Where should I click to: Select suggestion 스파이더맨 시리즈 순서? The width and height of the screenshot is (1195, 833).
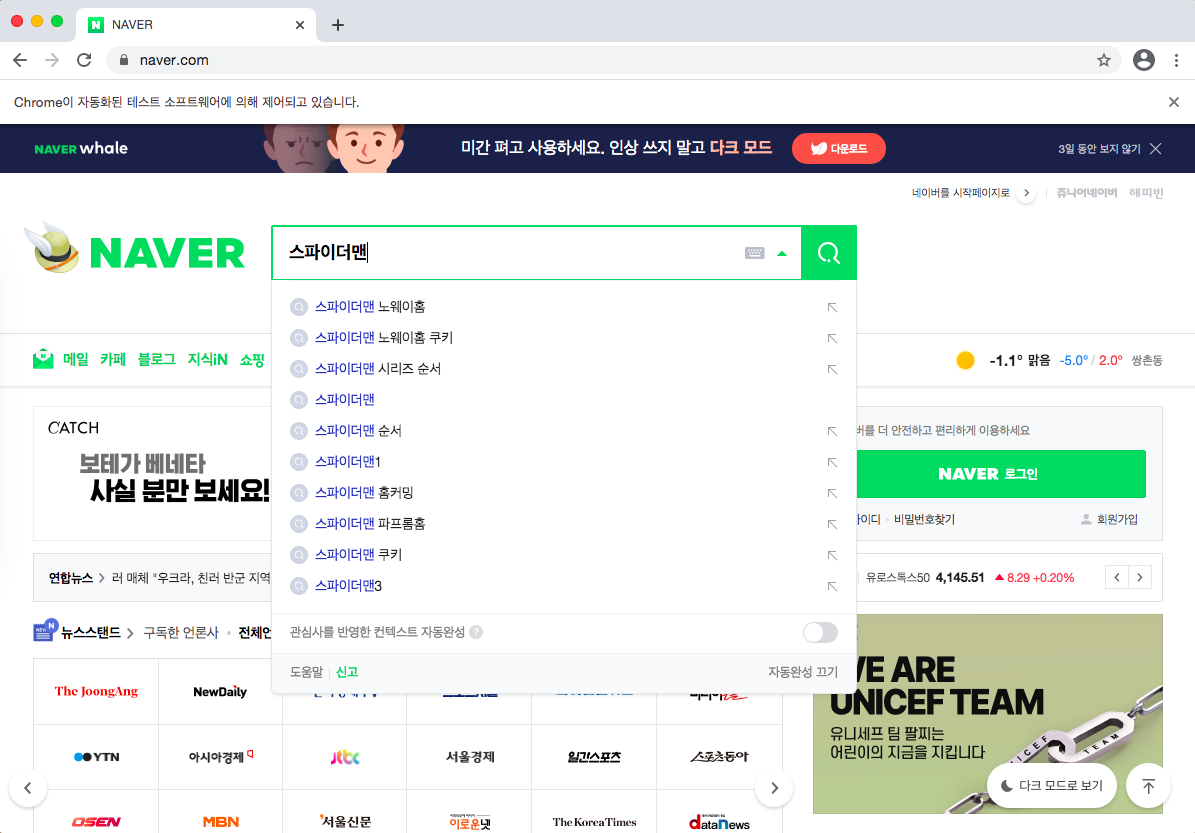click(x=378, y=368)
